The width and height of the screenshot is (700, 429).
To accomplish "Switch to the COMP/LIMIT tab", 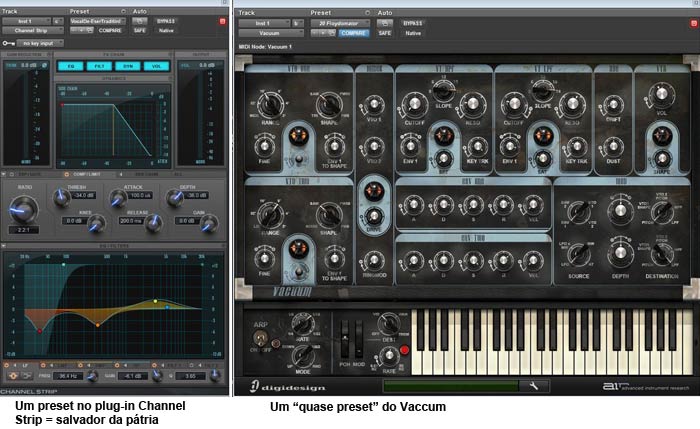I will (x=87, y=174).
